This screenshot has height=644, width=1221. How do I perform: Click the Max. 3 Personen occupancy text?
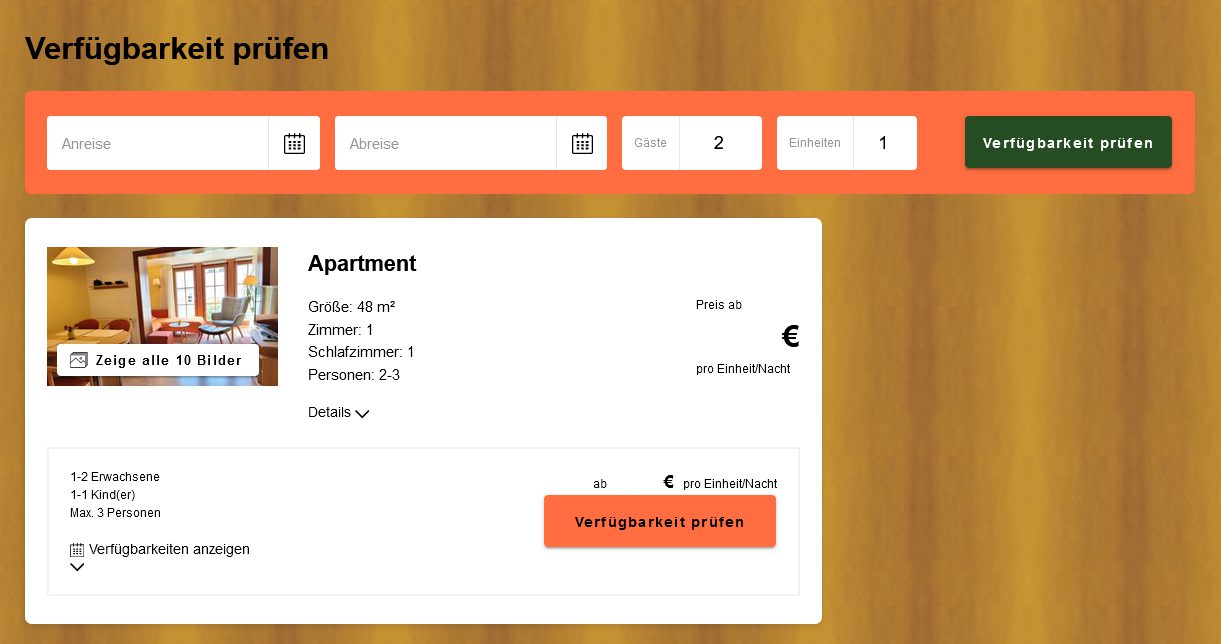[x=115, y=513]
